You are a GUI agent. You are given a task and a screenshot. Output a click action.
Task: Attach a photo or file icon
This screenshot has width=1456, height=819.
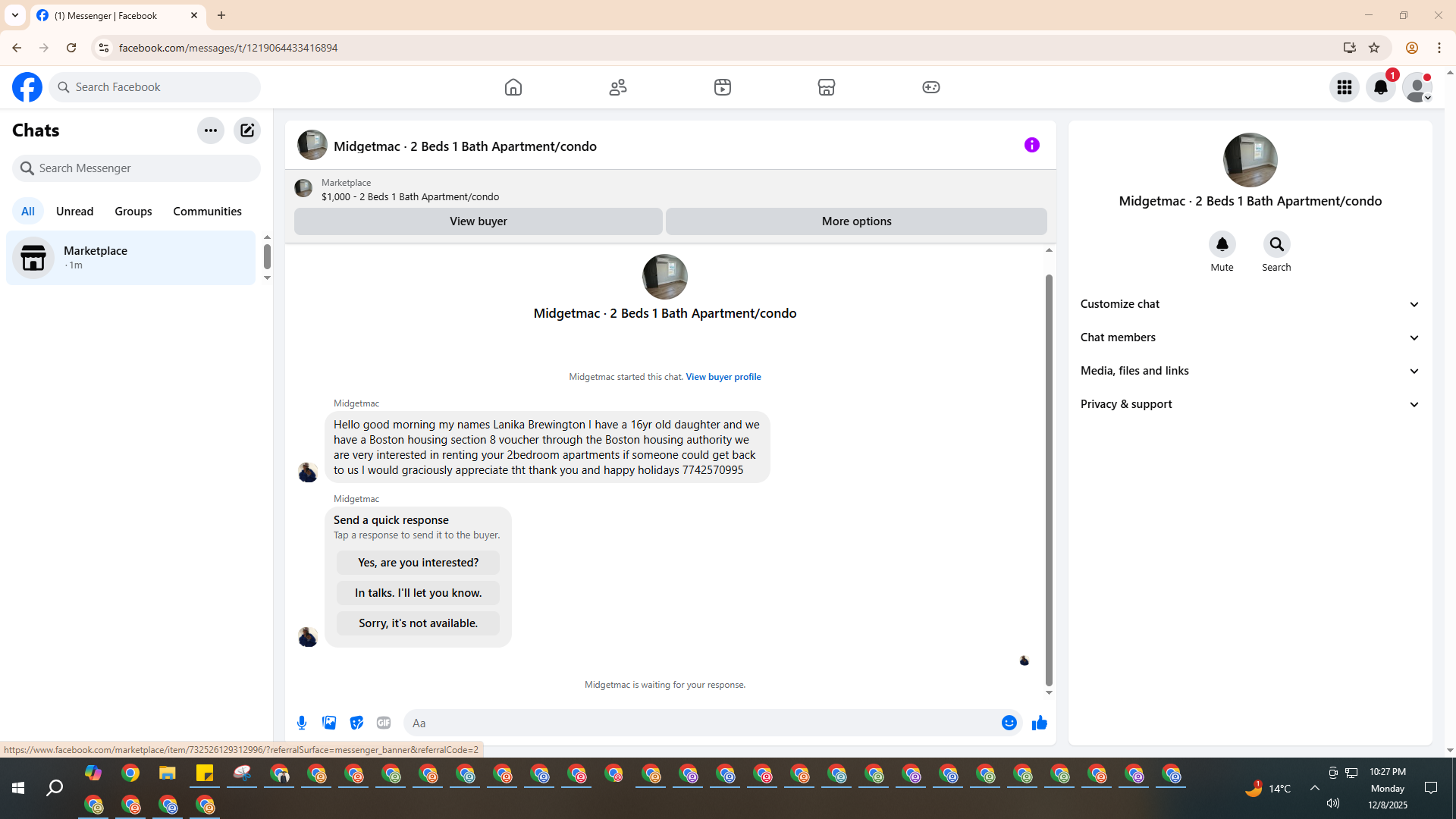[329, 723]
